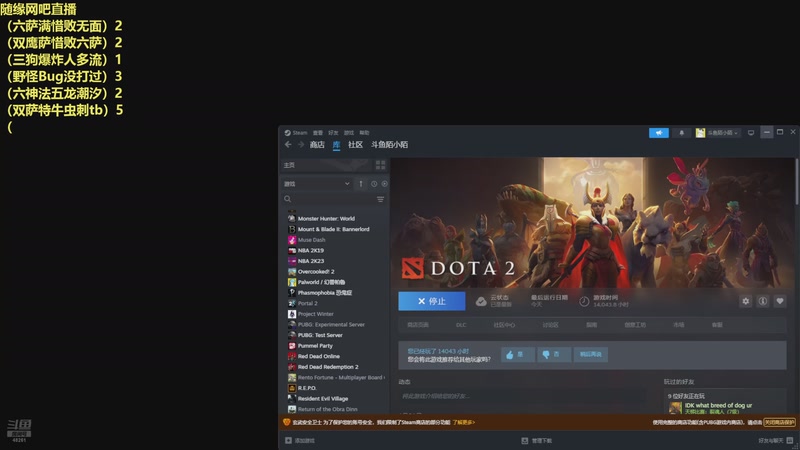Switch to Big Picture mode monitor icon
800x450 pixels.
pyautogui.click(x=751, y=133)
